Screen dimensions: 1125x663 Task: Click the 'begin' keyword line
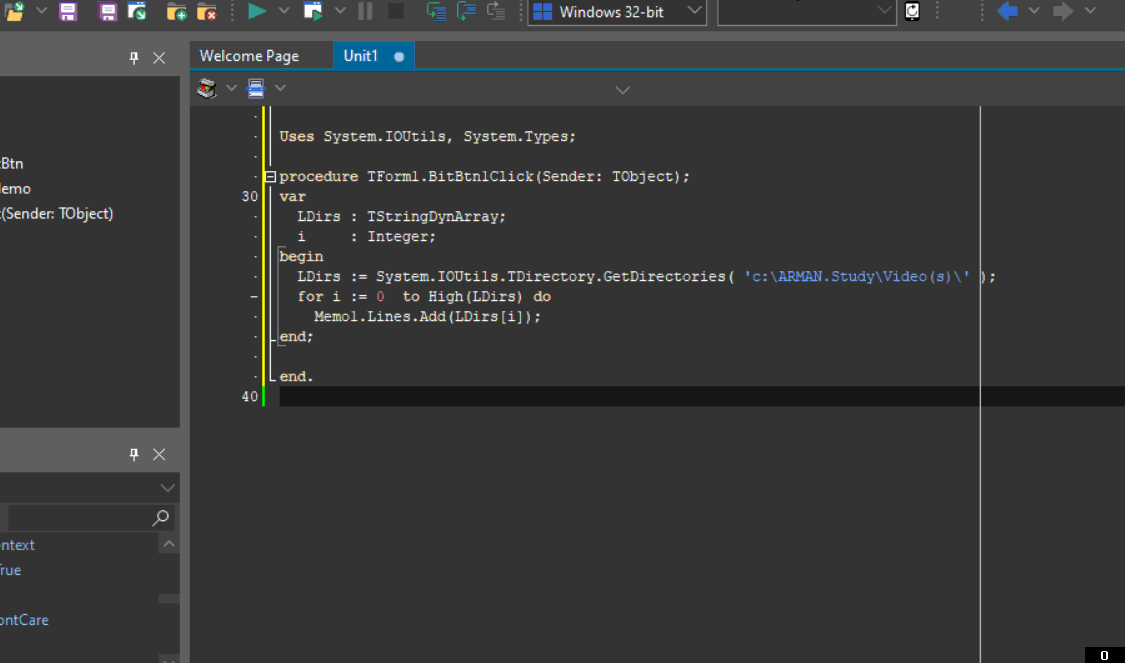click(301, 257)
